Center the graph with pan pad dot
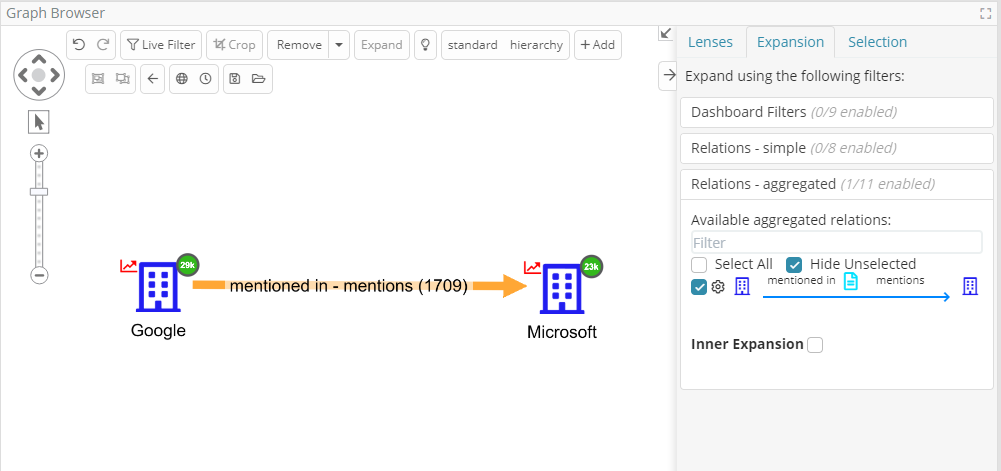 [39, 75]
